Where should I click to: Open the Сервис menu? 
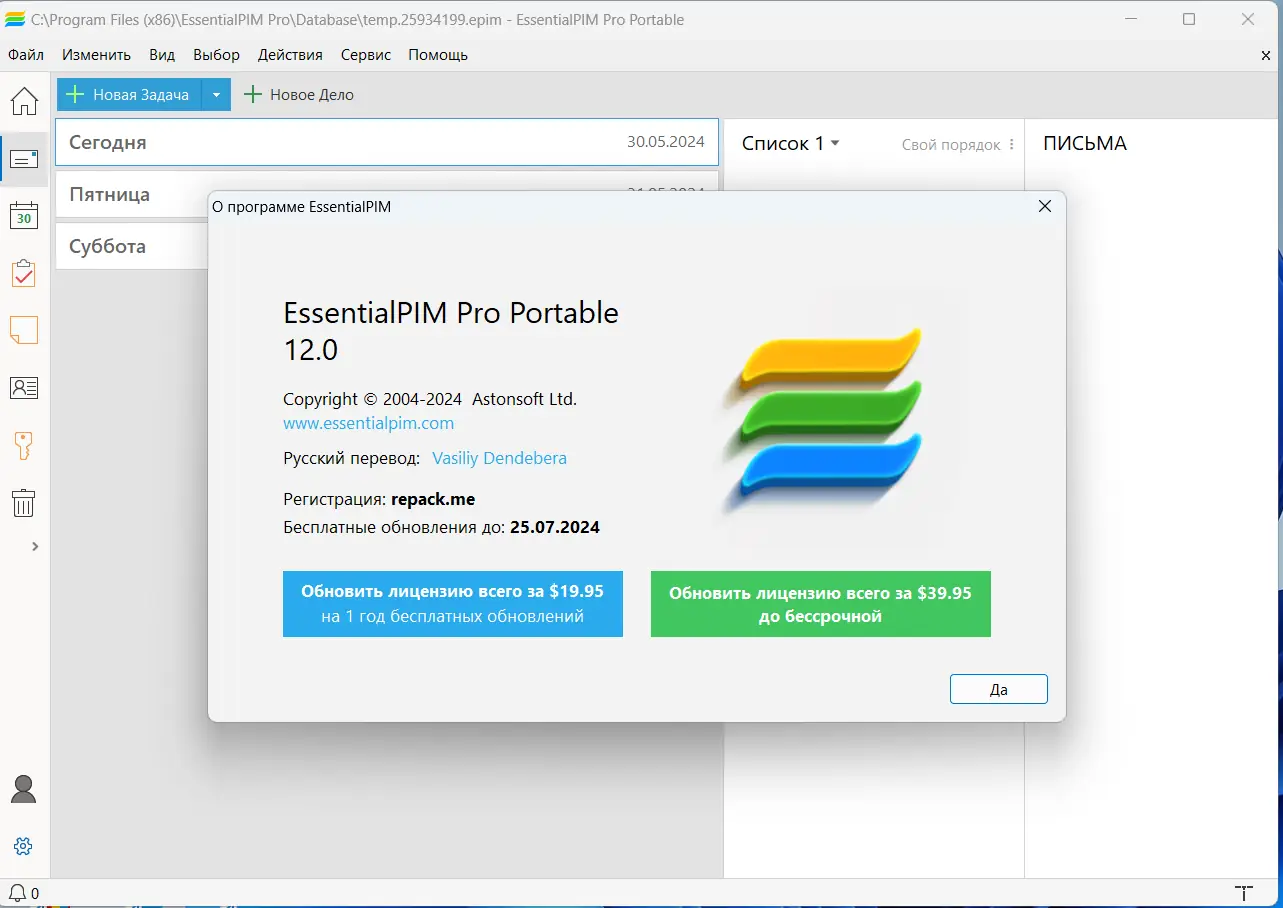(365, 55)
